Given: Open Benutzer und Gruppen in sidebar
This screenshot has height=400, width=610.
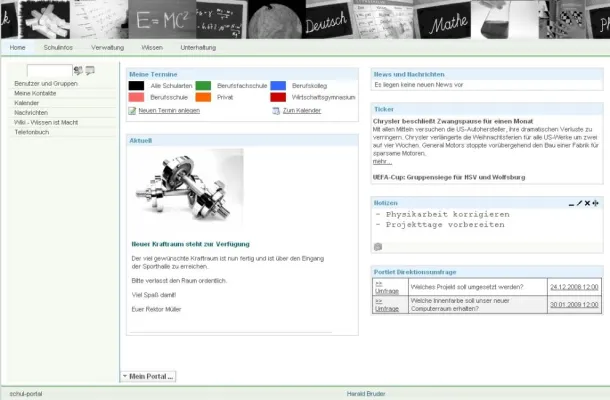Looking at the screenshot, I should pos(46,84).
